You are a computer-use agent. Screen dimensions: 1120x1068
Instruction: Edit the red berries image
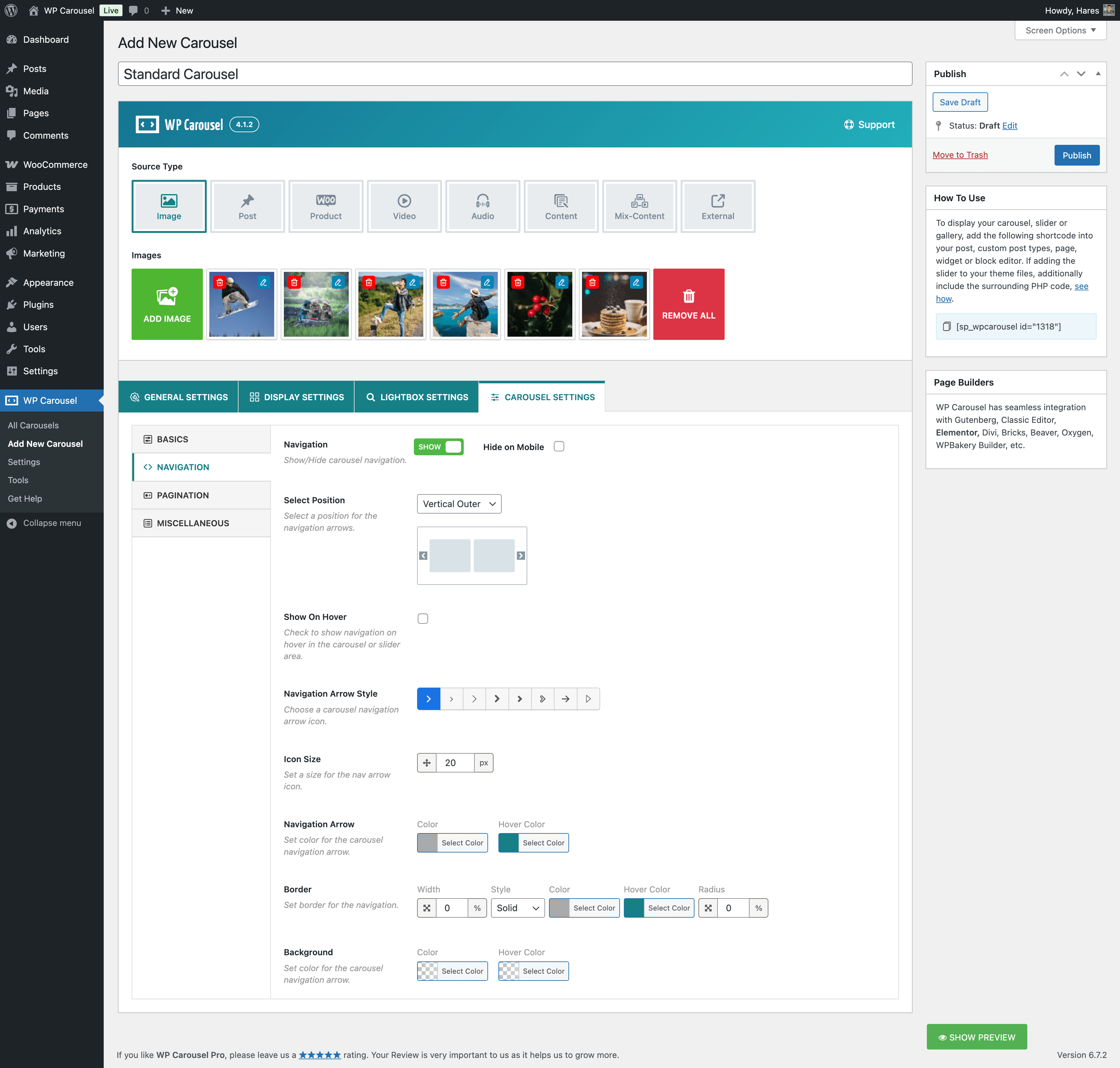pyautogui.click(x=561, y=282)
